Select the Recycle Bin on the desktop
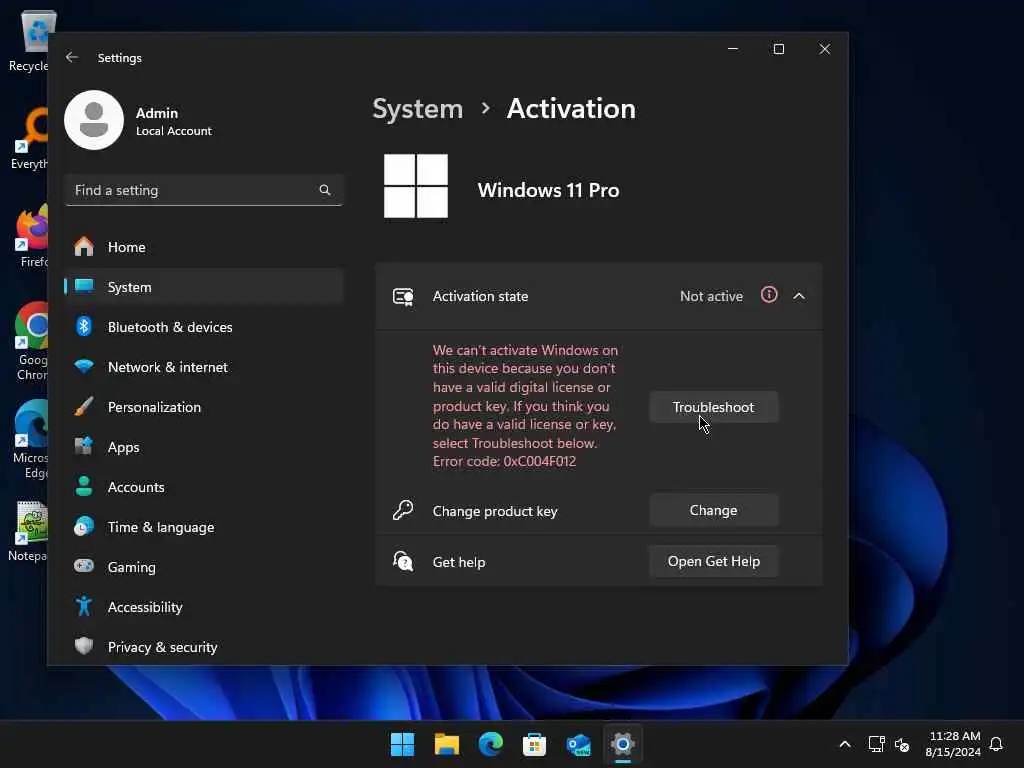 pyautogui.click(x=30, y=40)
